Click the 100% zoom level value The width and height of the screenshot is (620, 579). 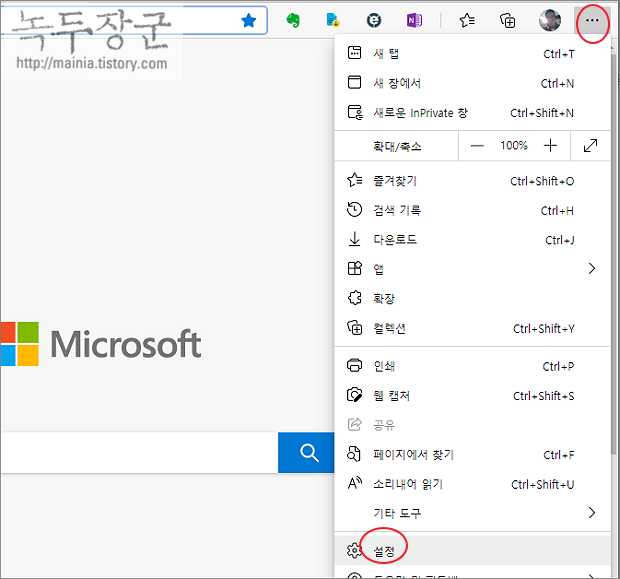pyautogui.click(x=514, y=146)
